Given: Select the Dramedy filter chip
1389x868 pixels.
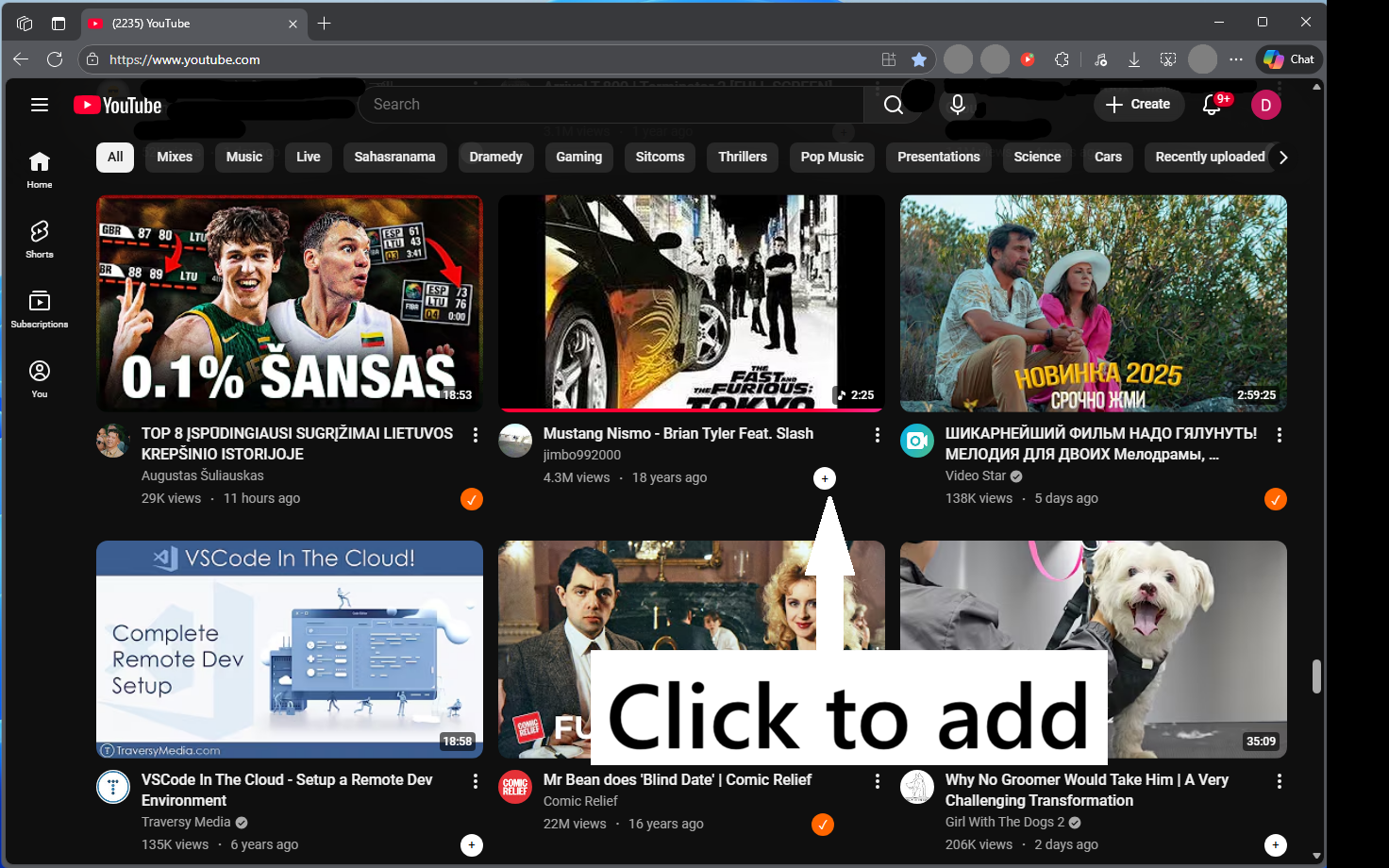Looking at the screenshot, I should click(496, 158).
